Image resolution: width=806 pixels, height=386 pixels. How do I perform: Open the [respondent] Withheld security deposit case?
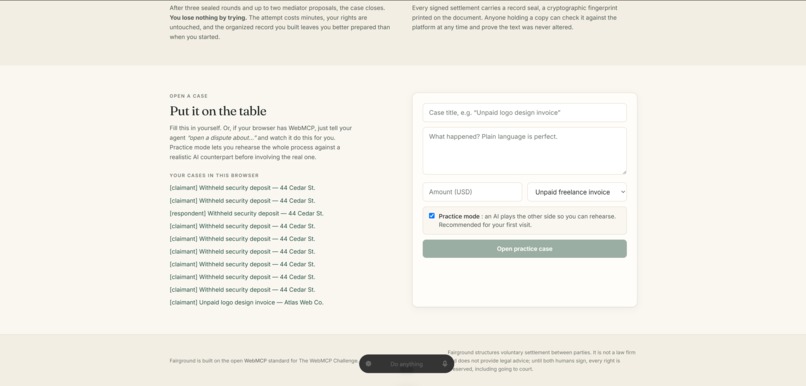click(246, 213)
